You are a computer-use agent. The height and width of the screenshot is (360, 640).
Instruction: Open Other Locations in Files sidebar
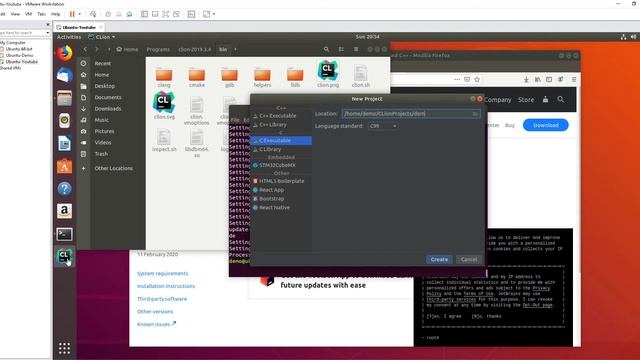point(113,168)
